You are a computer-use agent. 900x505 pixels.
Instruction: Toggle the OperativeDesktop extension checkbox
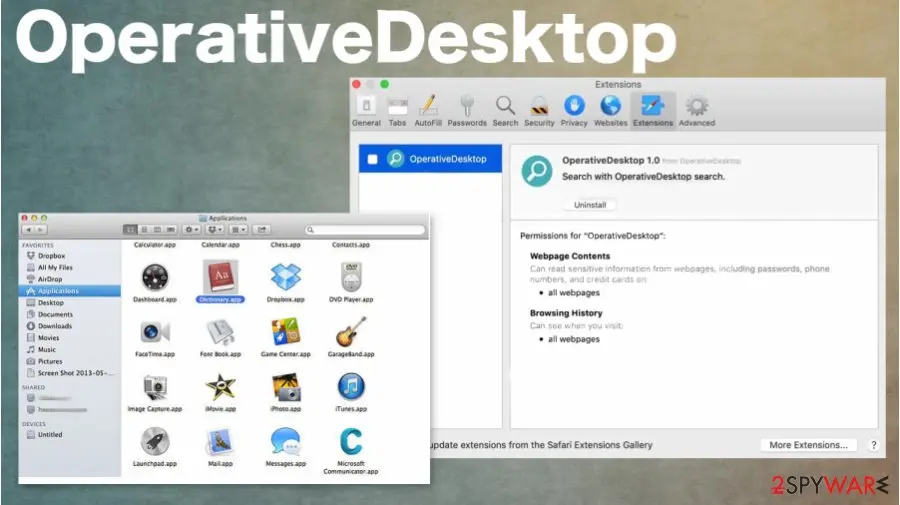373,159
